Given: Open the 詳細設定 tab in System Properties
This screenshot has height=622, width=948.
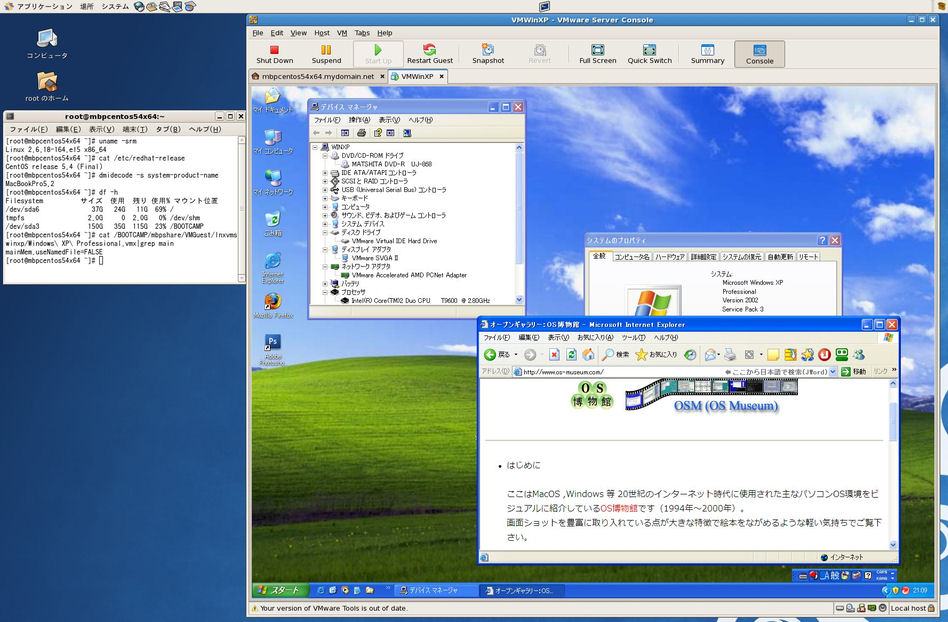Looking at the screenshot, I should pos(703,257).
